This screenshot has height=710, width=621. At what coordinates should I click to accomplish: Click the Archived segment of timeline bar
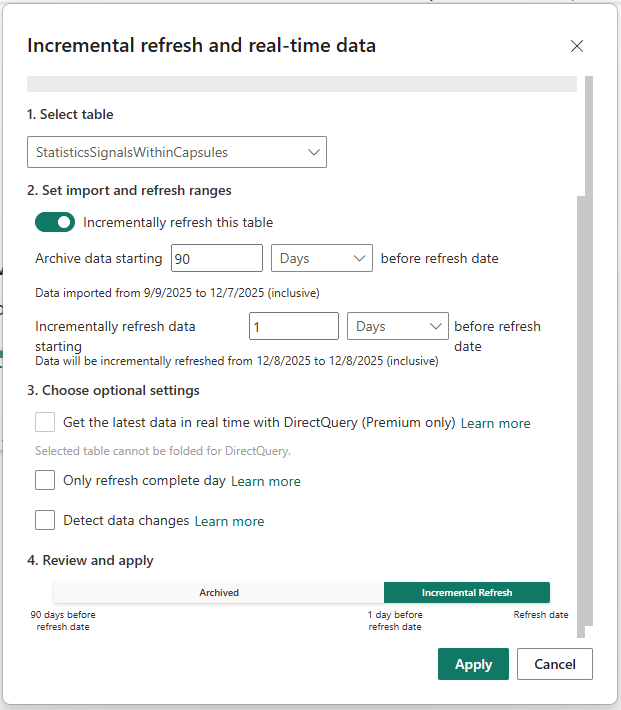[x=218, y=593]
